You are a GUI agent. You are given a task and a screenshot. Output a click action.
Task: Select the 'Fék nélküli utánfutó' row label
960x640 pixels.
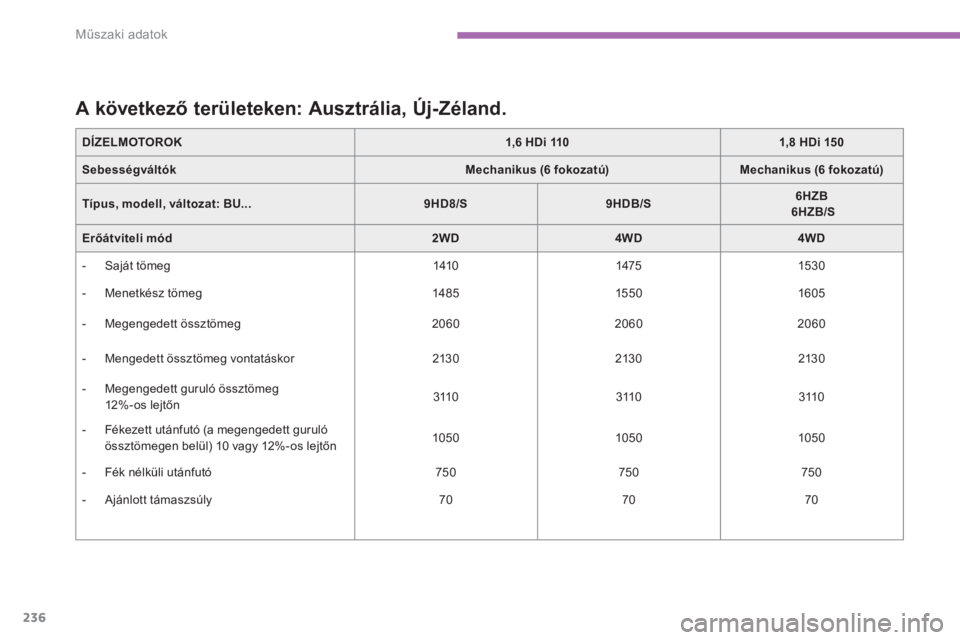(x=158, y=472)
